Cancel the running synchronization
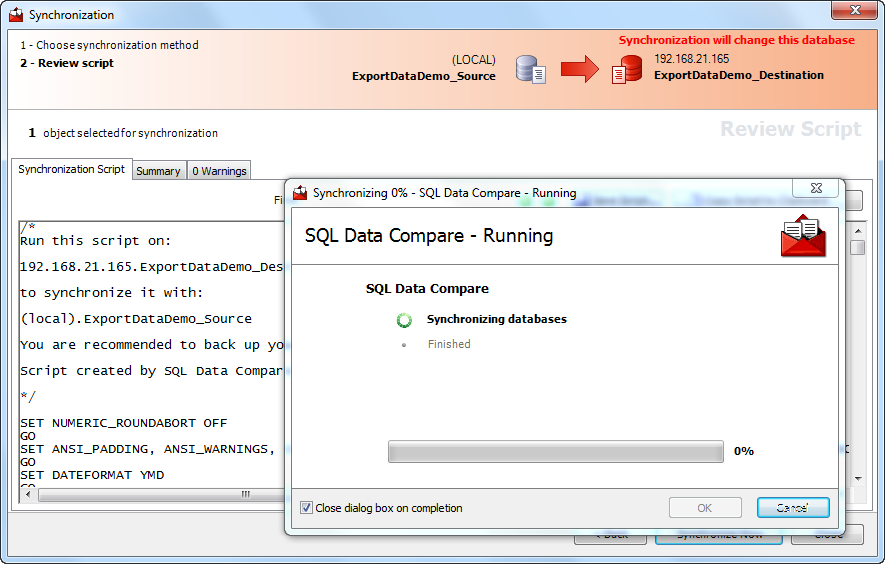 coord(792,508)
